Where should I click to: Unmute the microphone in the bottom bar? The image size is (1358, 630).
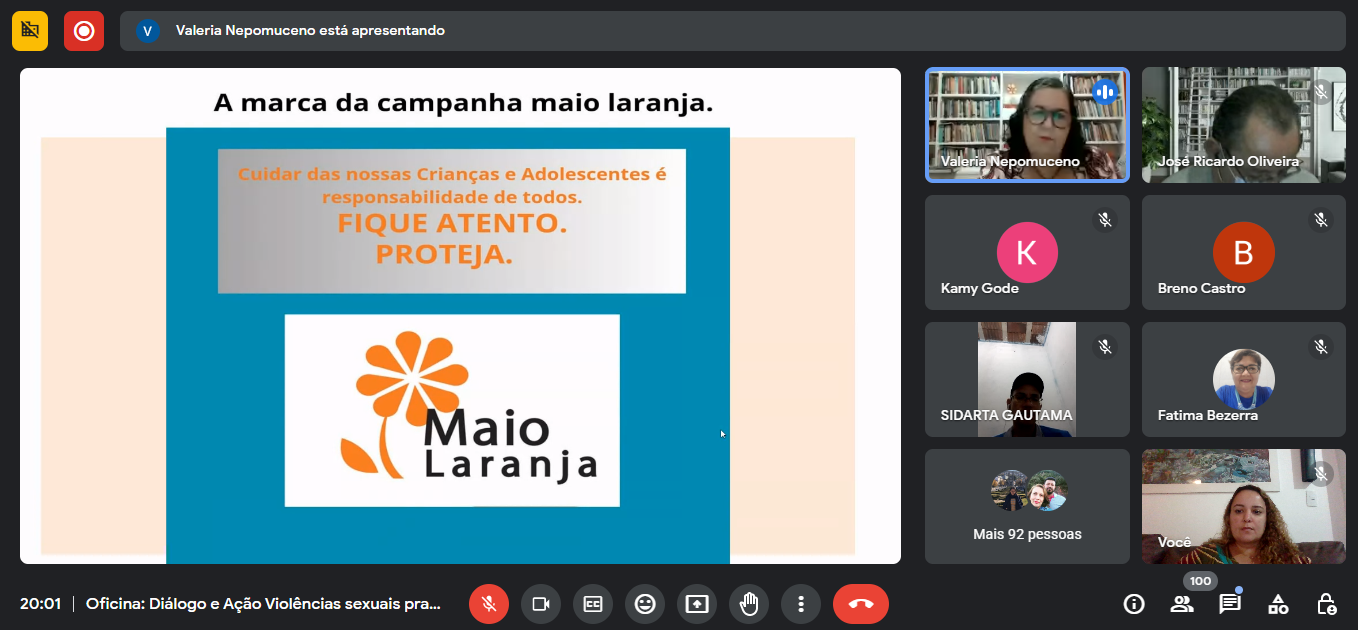point(489,604)
